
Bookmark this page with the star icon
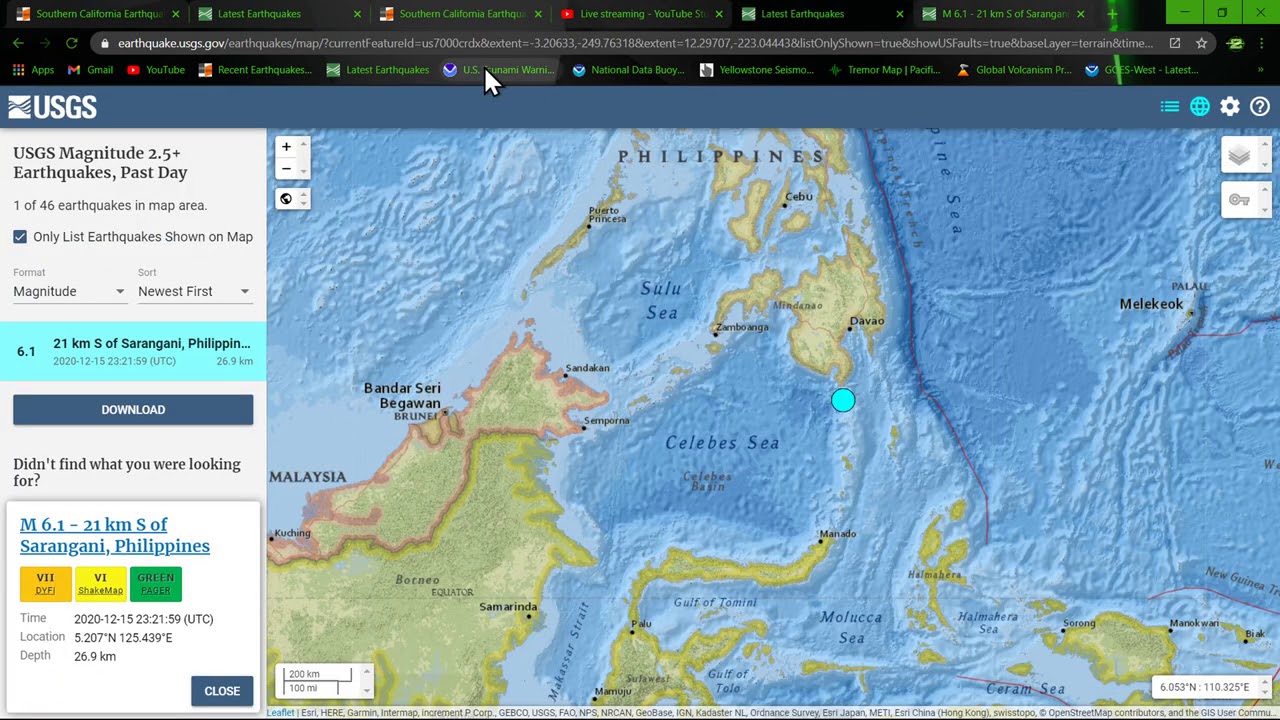[x=1201, y=43]
